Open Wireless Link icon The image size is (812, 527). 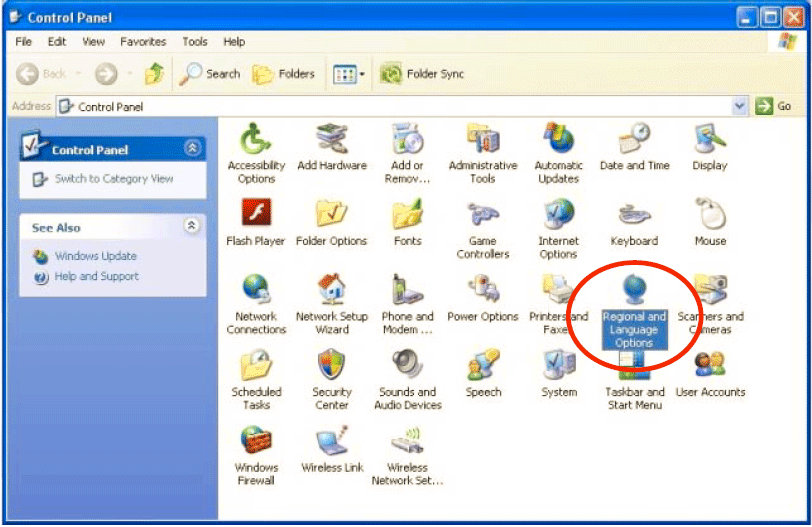(x=331, y=441)
